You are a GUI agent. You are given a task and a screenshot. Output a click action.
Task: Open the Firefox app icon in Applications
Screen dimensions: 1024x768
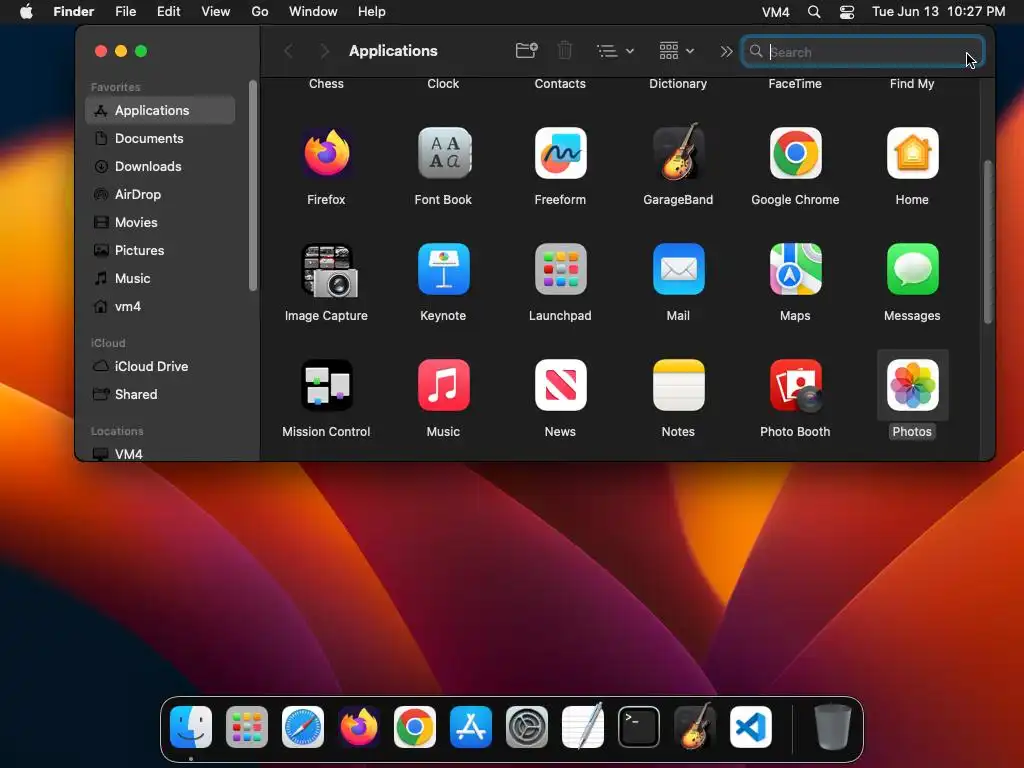tap(326, 153)
